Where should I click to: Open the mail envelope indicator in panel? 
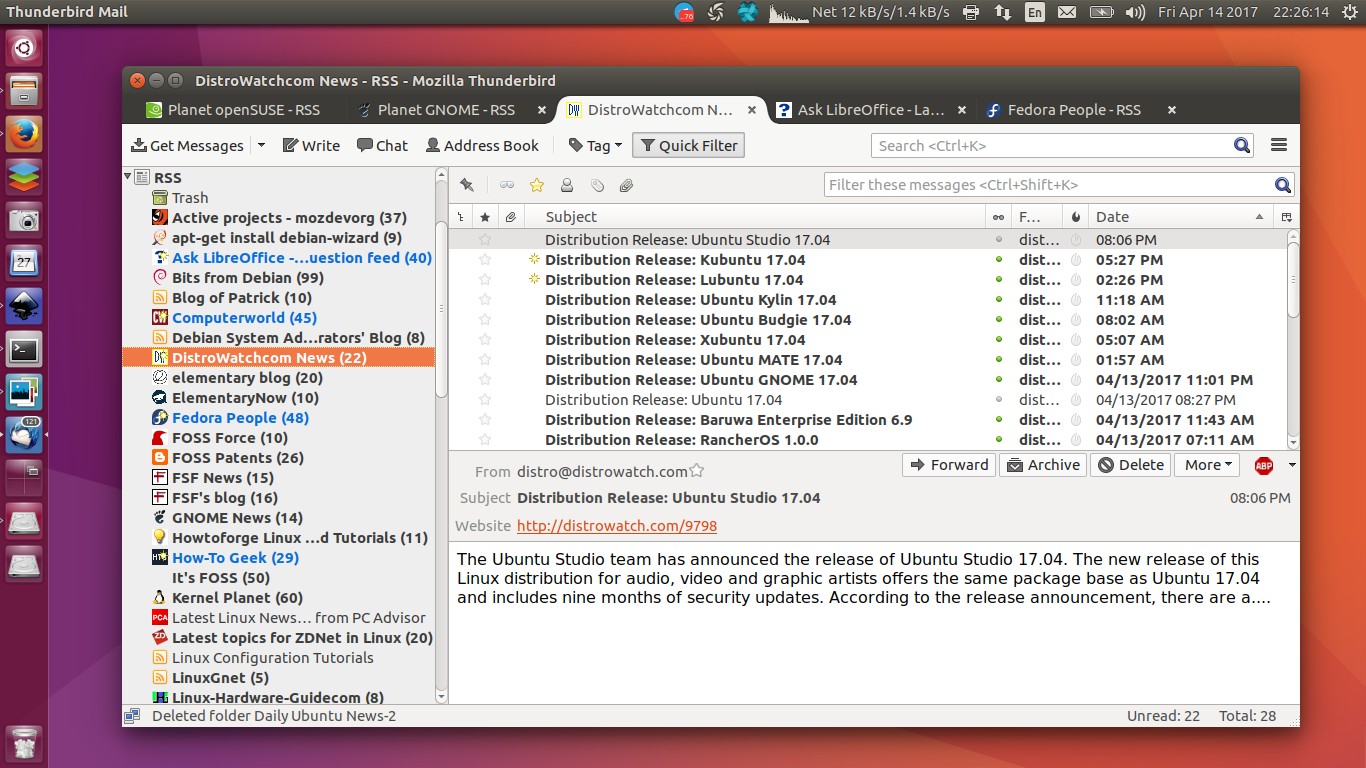pyautogui.click(x=1067, y=12)
